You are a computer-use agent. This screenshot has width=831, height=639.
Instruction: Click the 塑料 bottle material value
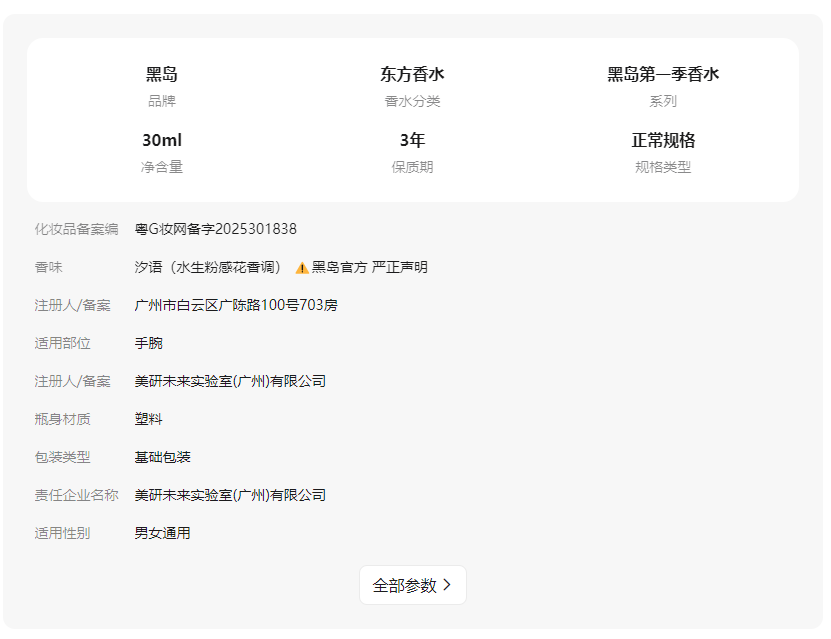tap(149, 419)
